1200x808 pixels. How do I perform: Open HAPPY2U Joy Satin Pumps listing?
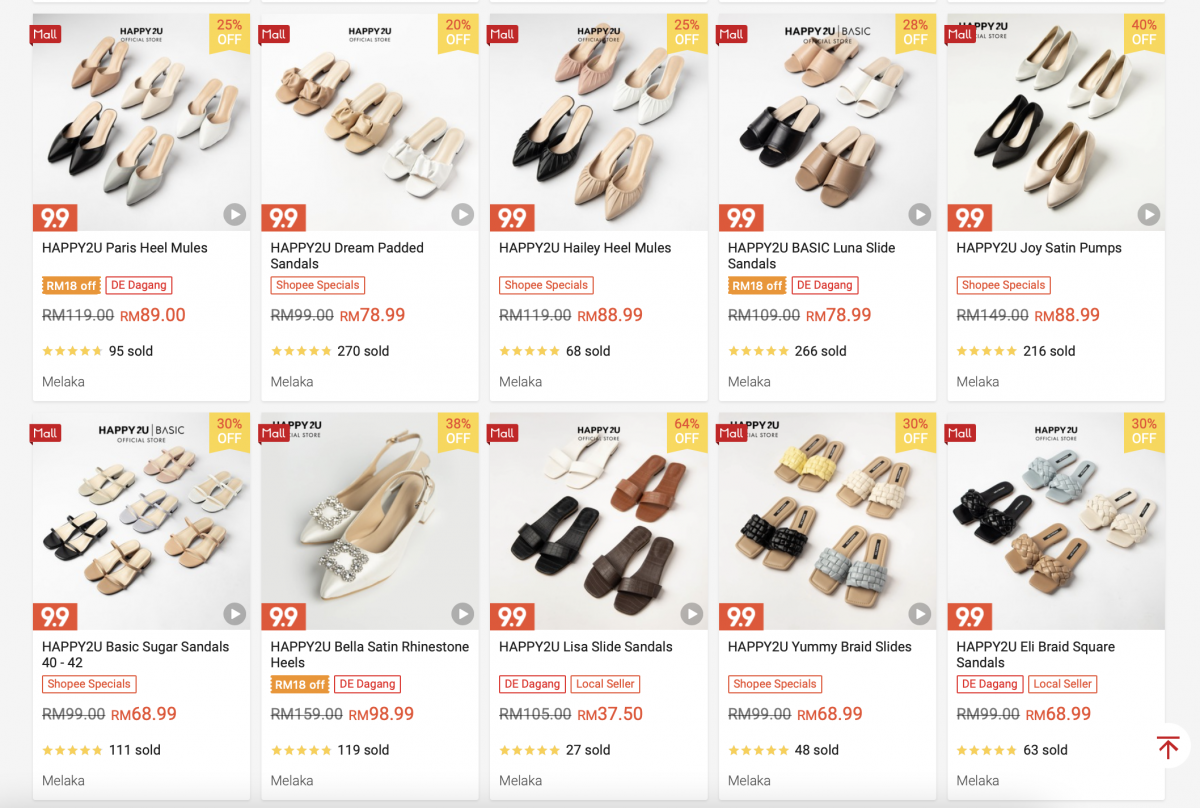tap(1039, 248)
